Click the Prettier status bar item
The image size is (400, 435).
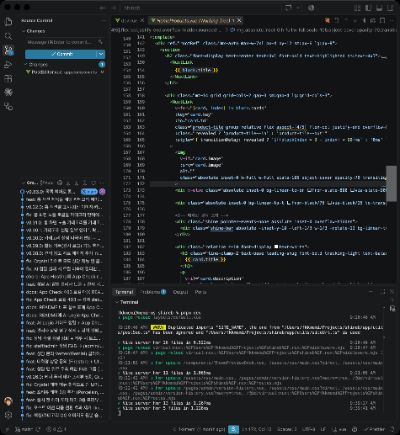click(374, 429)
